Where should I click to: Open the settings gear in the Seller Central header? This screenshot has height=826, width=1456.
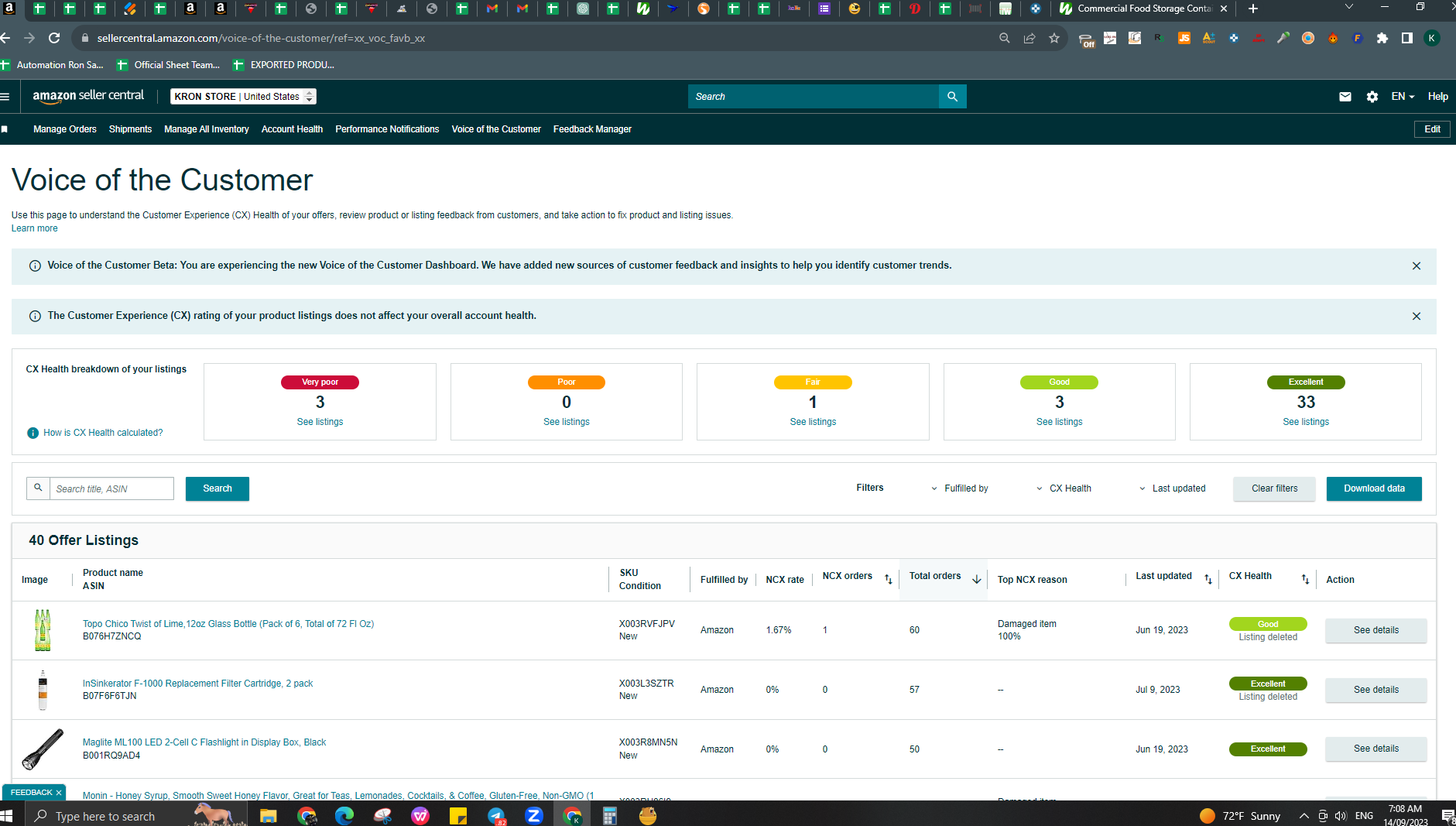1372,97
